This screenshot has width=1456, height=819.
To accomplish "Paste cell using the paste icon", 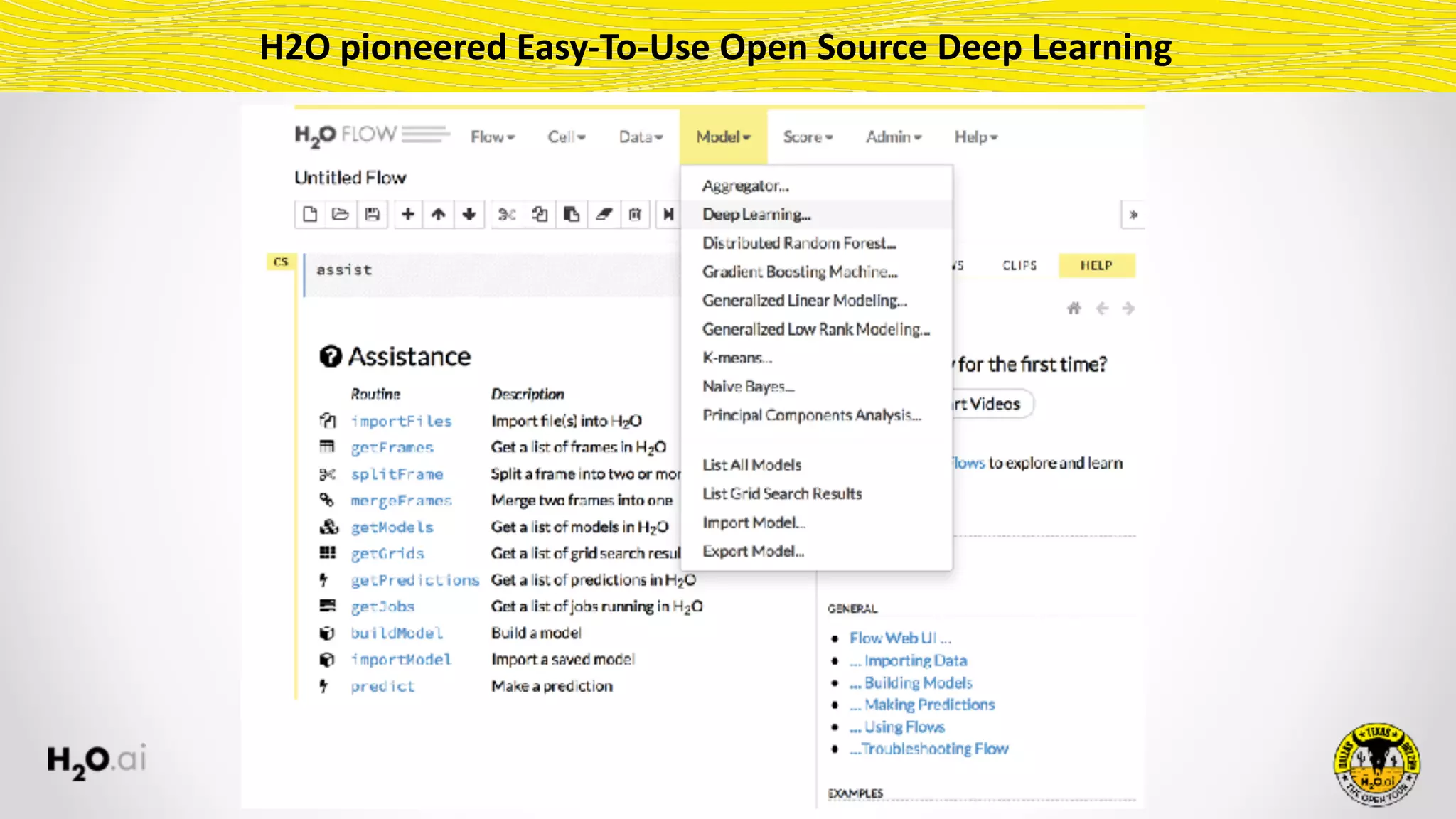I will tap(572, 214).
